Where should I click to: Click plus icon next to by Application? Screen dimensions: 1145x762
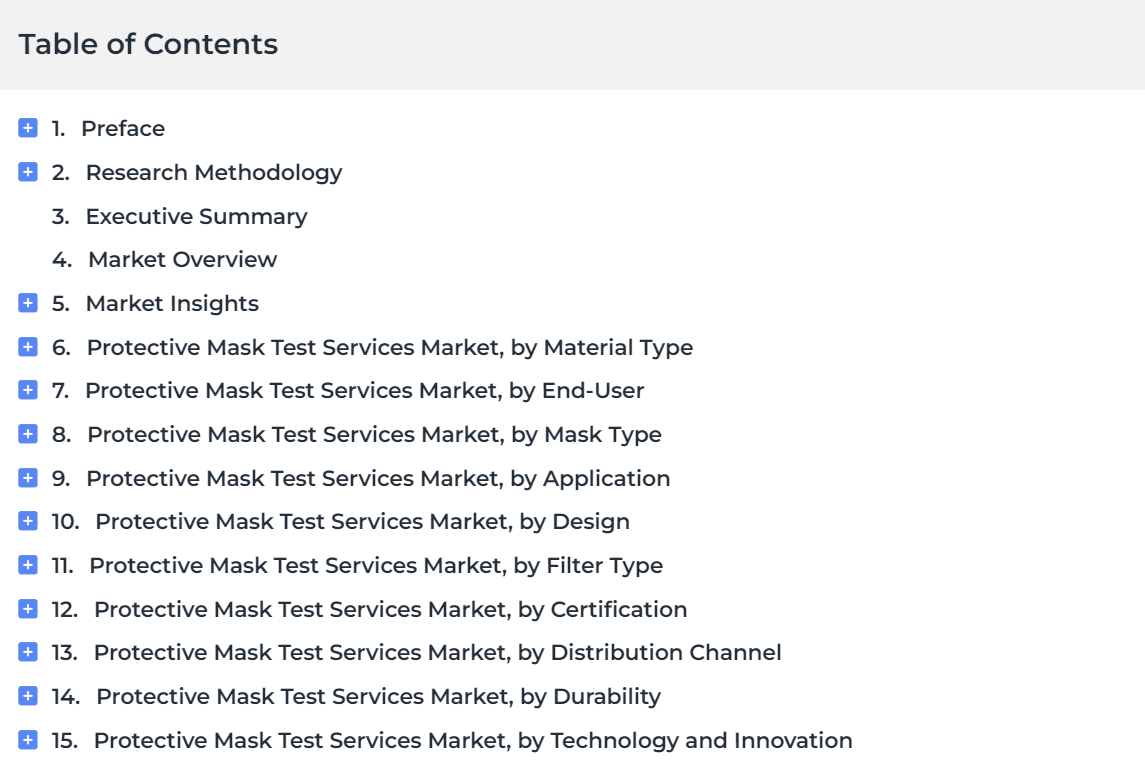(28, 478)
